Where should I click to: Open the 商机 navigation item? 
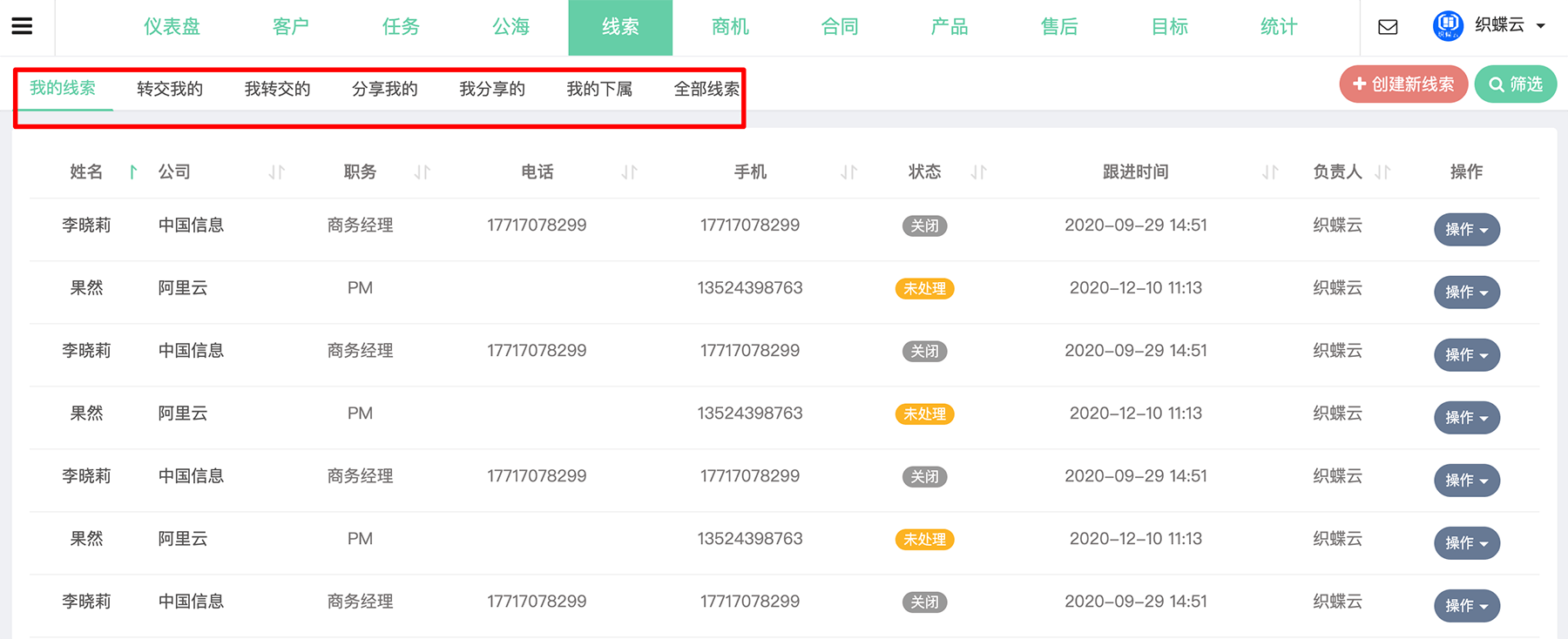coord(730,27)
